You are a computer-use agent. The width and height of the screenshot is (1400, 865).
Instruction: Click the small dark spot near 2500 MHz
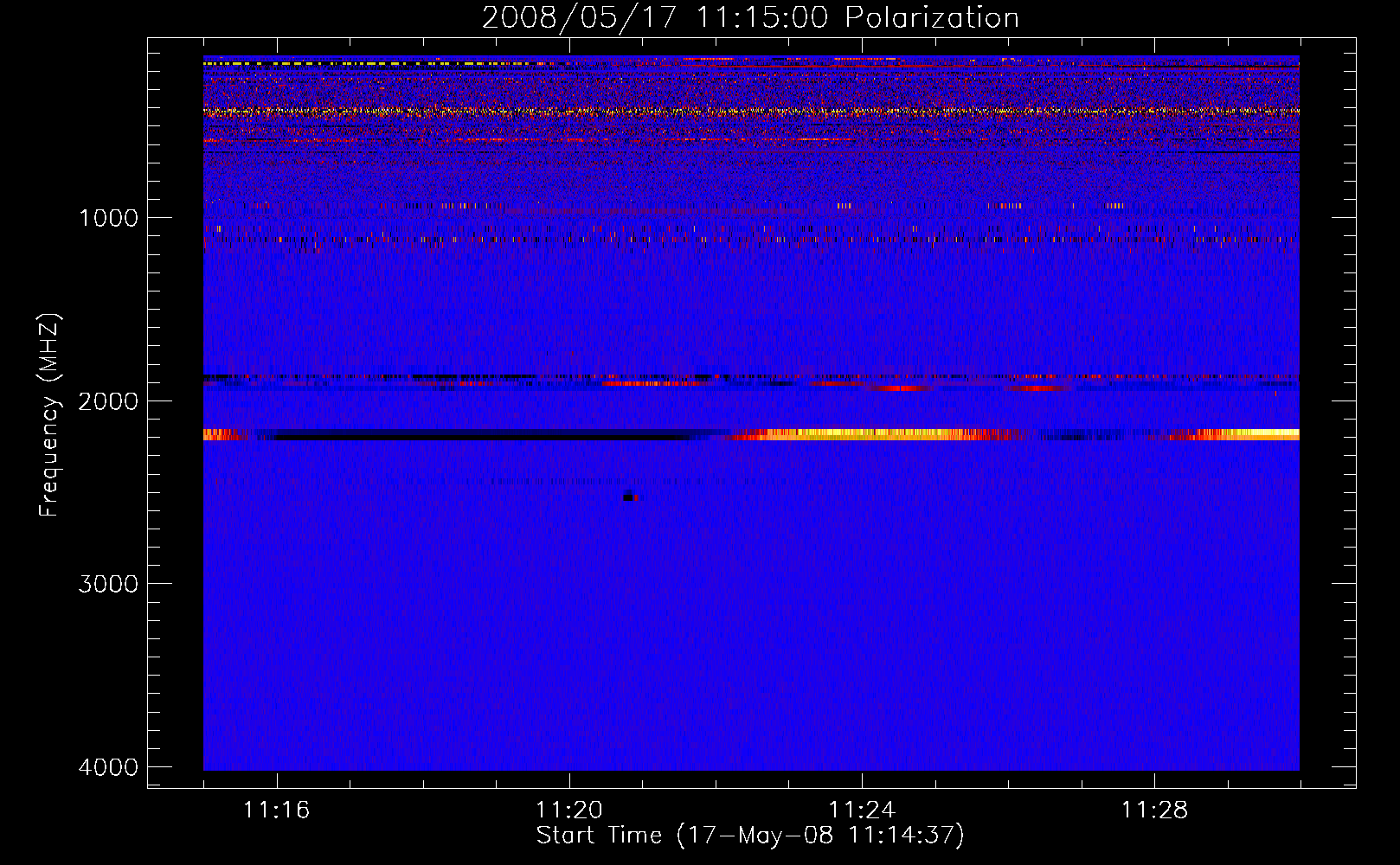[x=630, y=497]
